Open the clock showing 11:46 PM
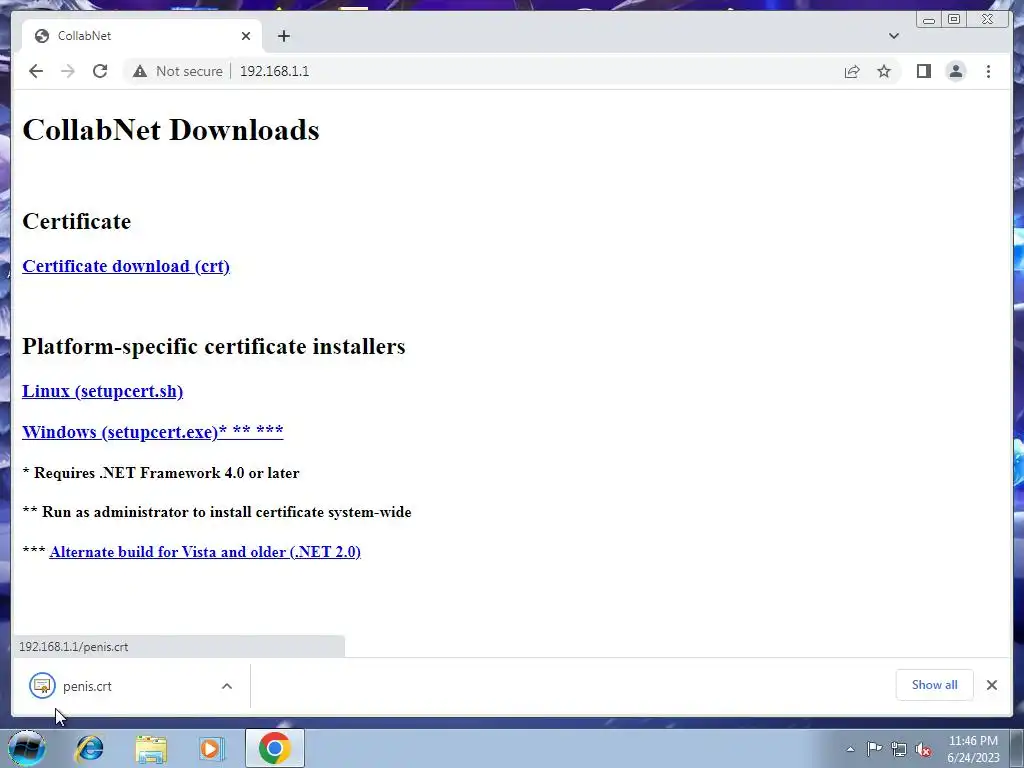This screenshot has width=1024, height=768. coord(973,749)
